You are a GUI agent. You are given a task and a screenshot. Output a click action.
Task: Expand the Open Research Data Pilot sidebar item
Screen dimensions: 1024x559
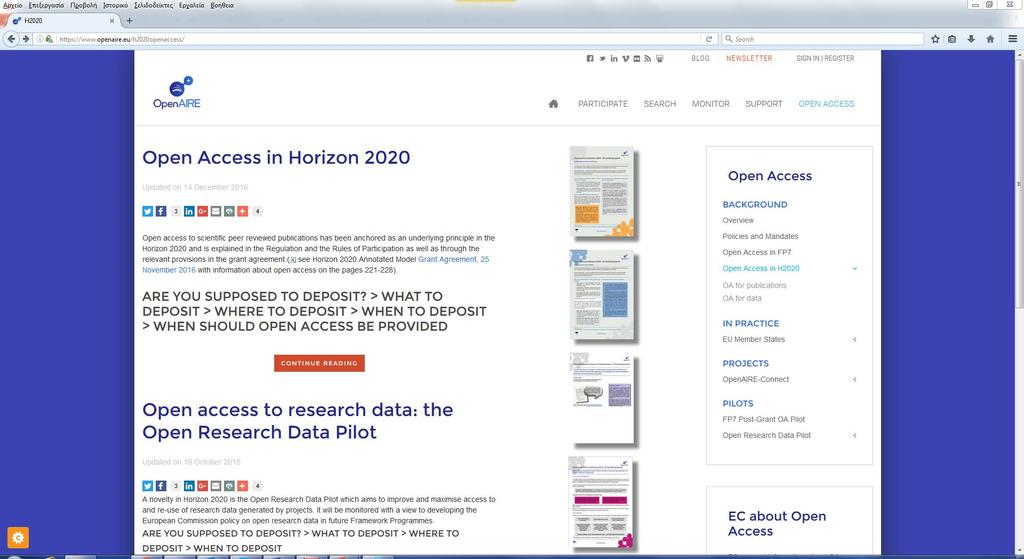854,436
